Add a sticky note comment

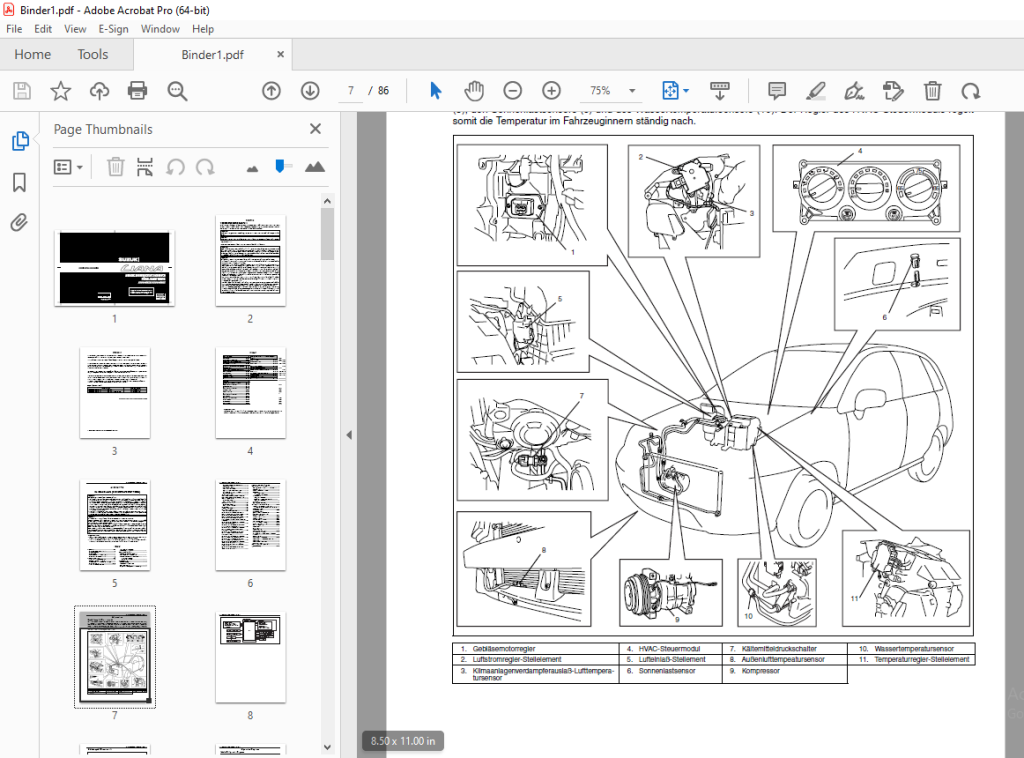776,91
